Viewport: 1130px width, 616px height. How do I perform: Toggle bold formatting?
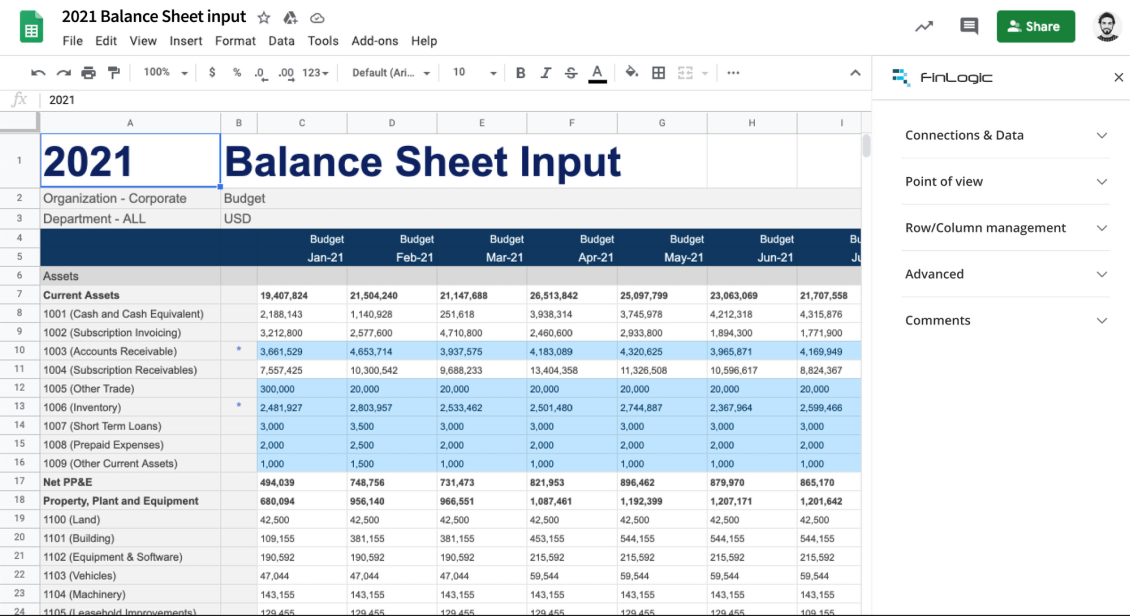pos(520,73)
